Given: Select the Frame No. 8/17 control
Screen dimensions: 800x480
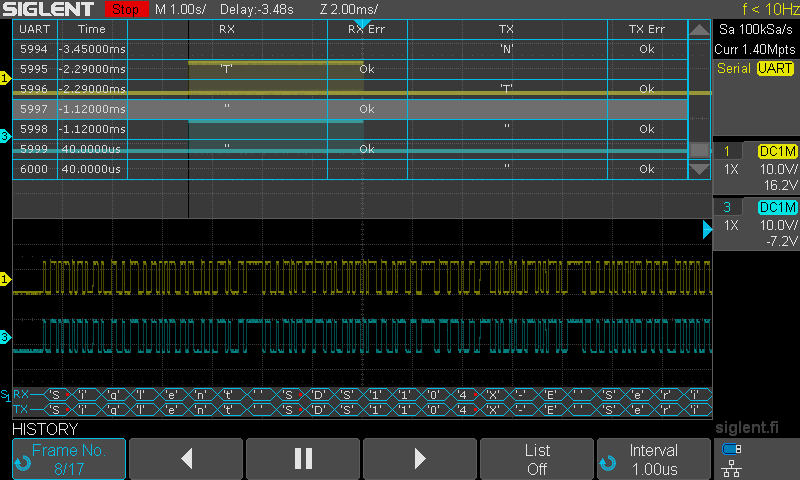Looking at the screenshot, I should click(69, 459).
